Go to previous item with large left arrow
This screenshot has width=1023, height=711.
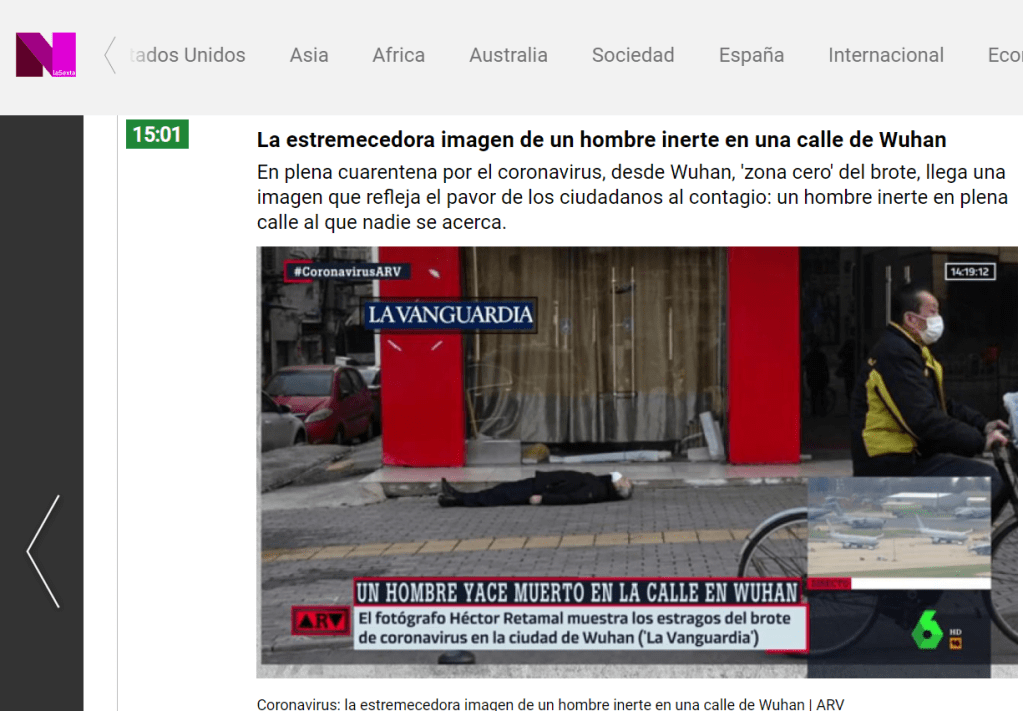click(x=42, y=551)
